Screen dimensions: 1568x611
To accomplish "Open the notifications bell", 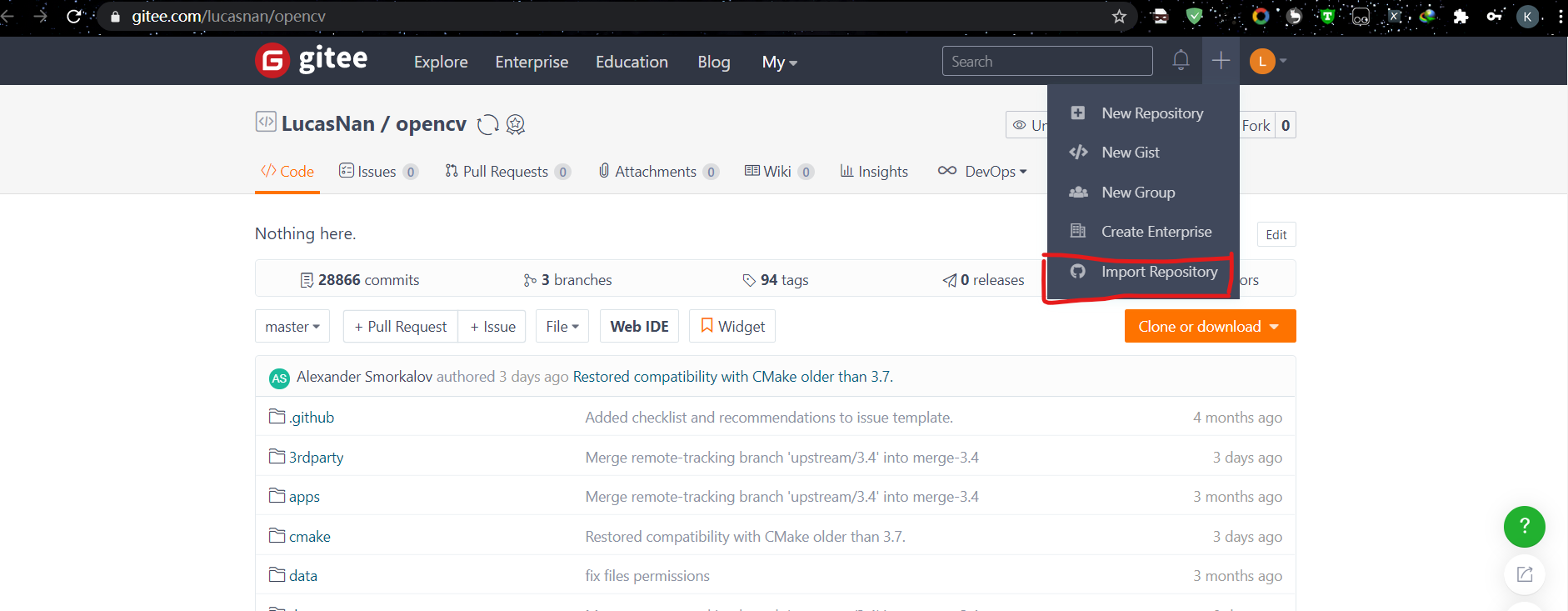I will point(1181,60).
